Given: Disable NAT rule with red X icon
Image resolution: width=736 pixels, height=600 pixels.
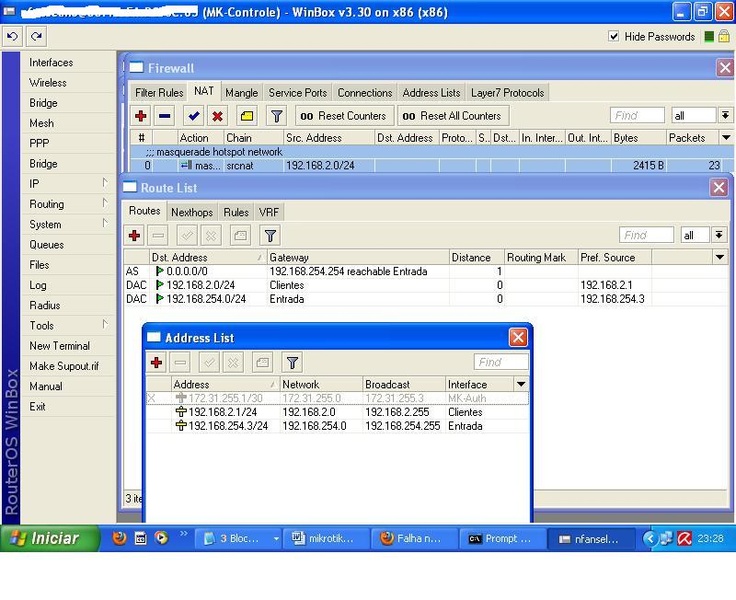Looking at the screenshot, I should click(x=217, y=116).
